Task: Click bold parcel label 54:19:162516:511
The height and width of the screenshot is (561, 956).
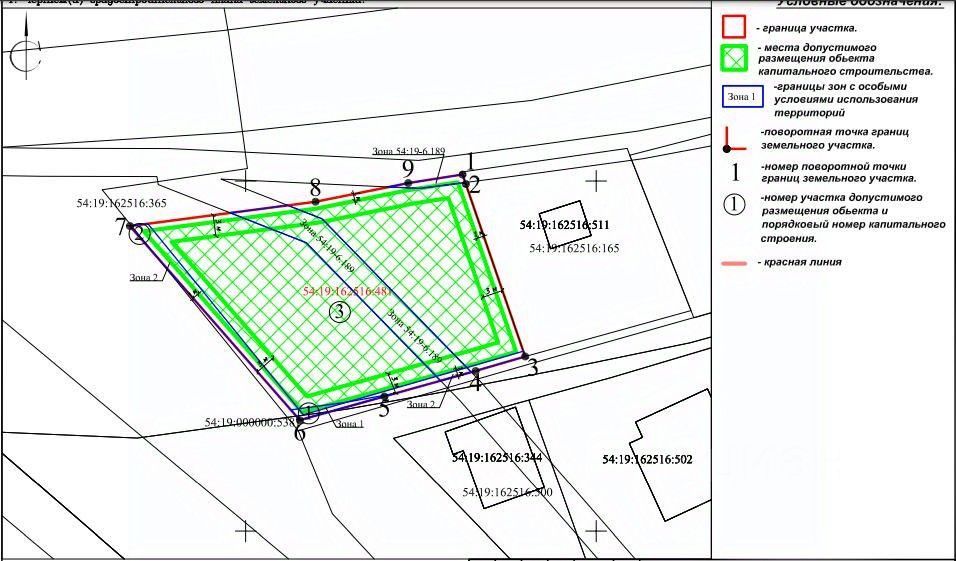Action: 565,225
